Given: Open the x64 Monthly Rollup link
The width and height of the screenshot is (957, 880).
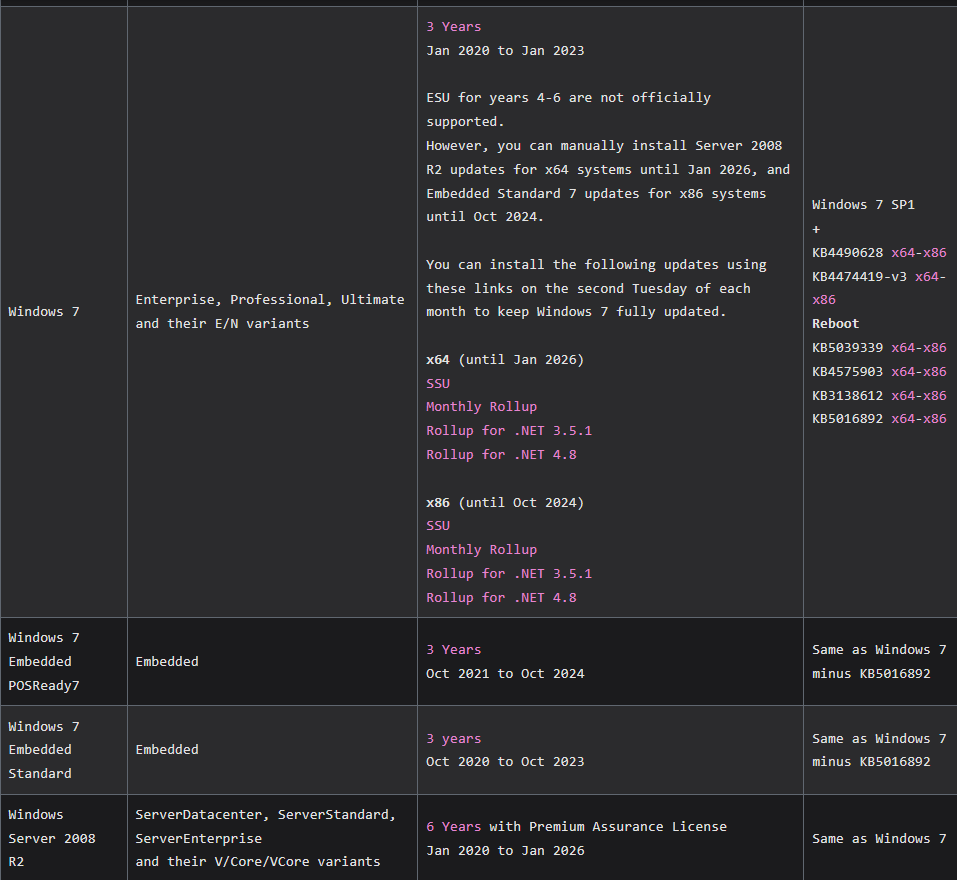Looking at the screenshot, I should coord(482,406).
